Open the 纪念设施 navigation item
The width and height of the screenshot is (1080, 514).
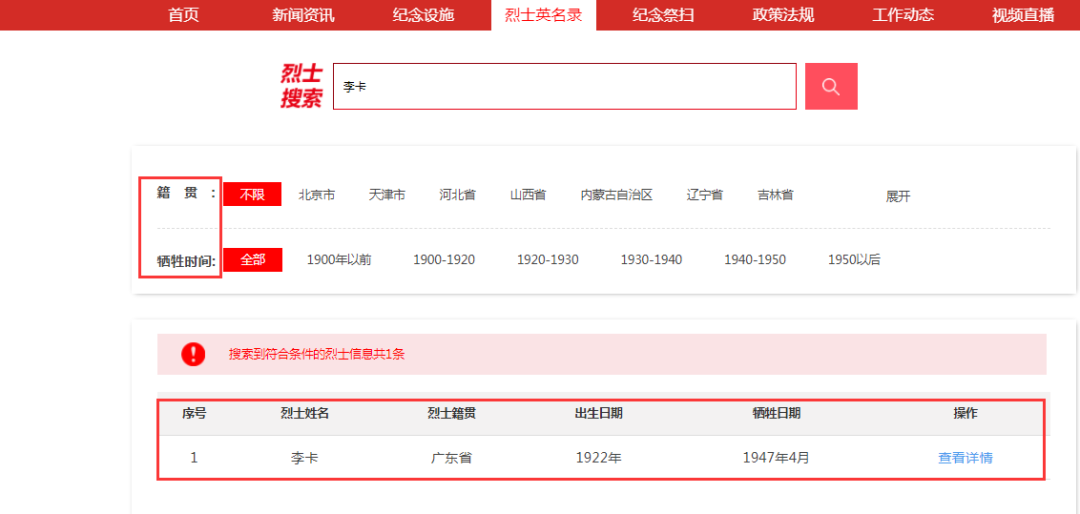[423, 15]
